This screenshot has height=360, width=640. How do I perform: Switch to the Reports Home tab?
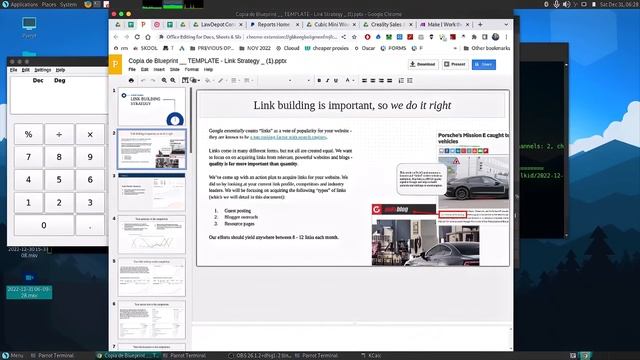tap(273, 24)
